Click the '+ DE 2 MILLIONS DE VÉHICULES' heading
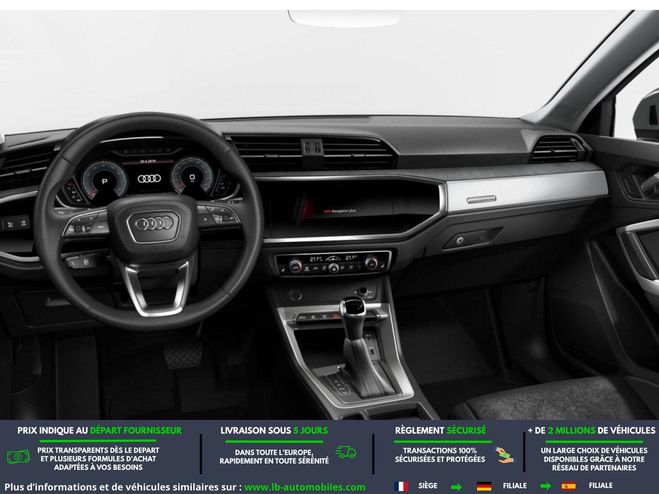The width and height of the screenshot is (659, 494). 591,431
